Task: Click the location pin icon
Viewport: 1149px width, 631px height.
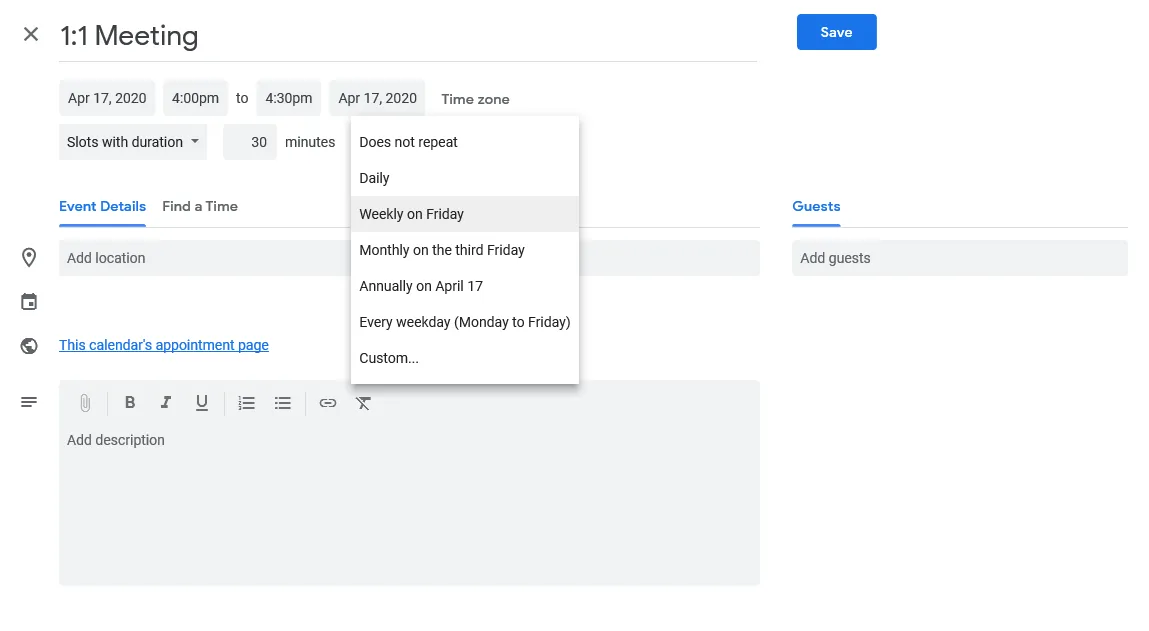Action: click(29, 257)
